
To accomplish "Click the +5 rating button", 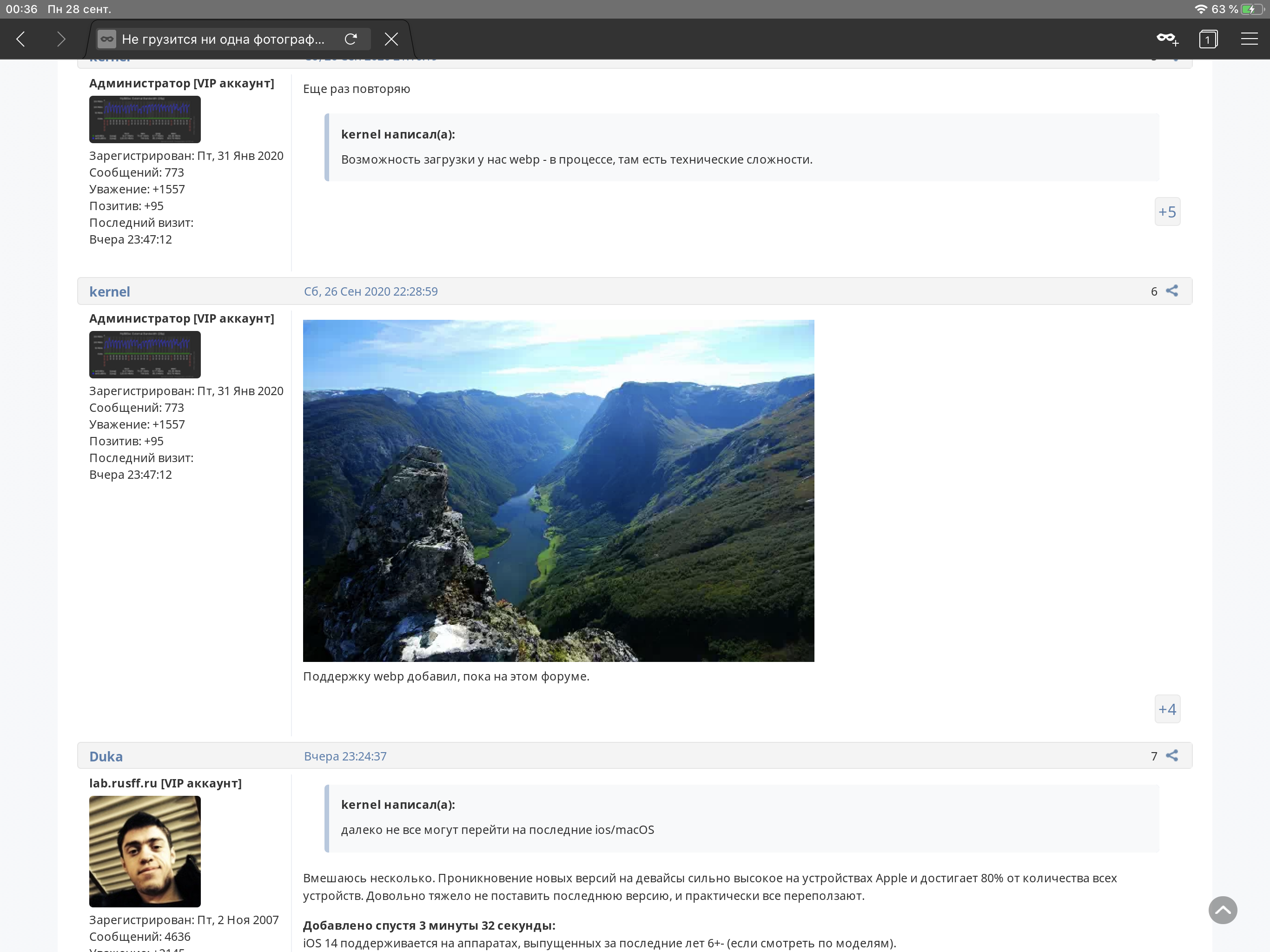I will pyautogui.click(x=1167, y=212).
